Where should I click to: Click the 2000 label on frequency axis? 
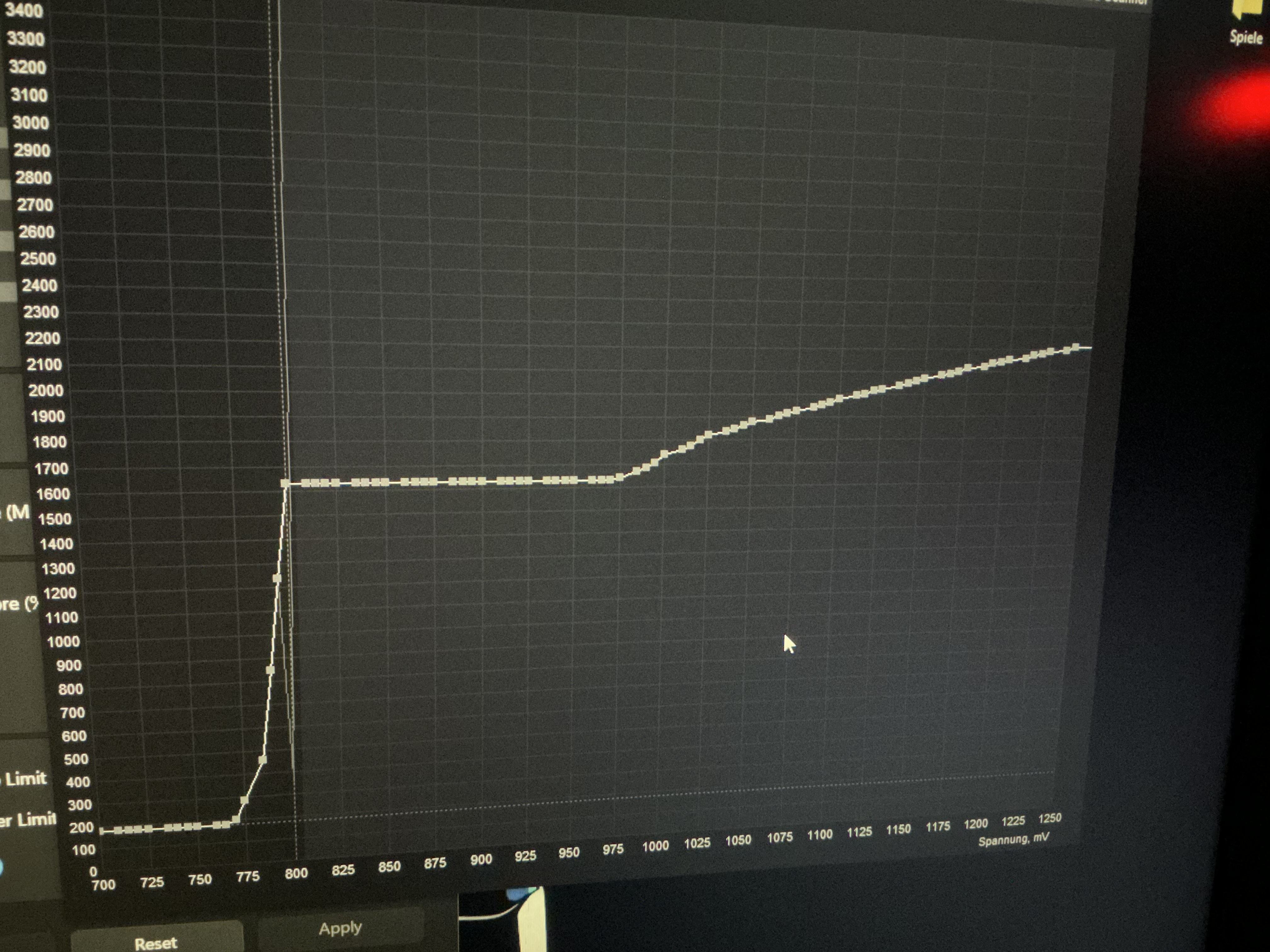[46, 391]
